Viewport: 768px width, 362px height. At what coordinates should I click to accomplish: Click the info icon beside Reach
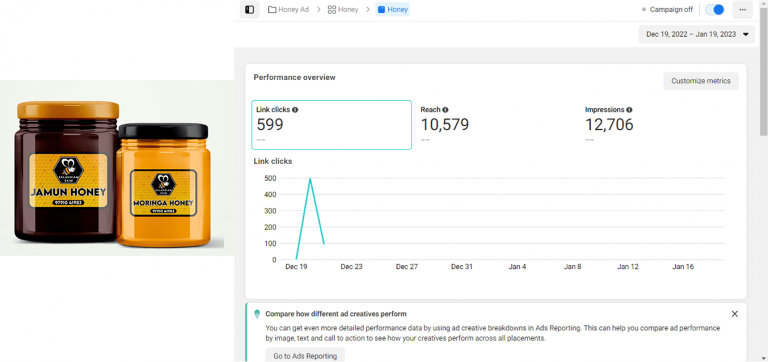pyautogui.click(x=445, y=110)
